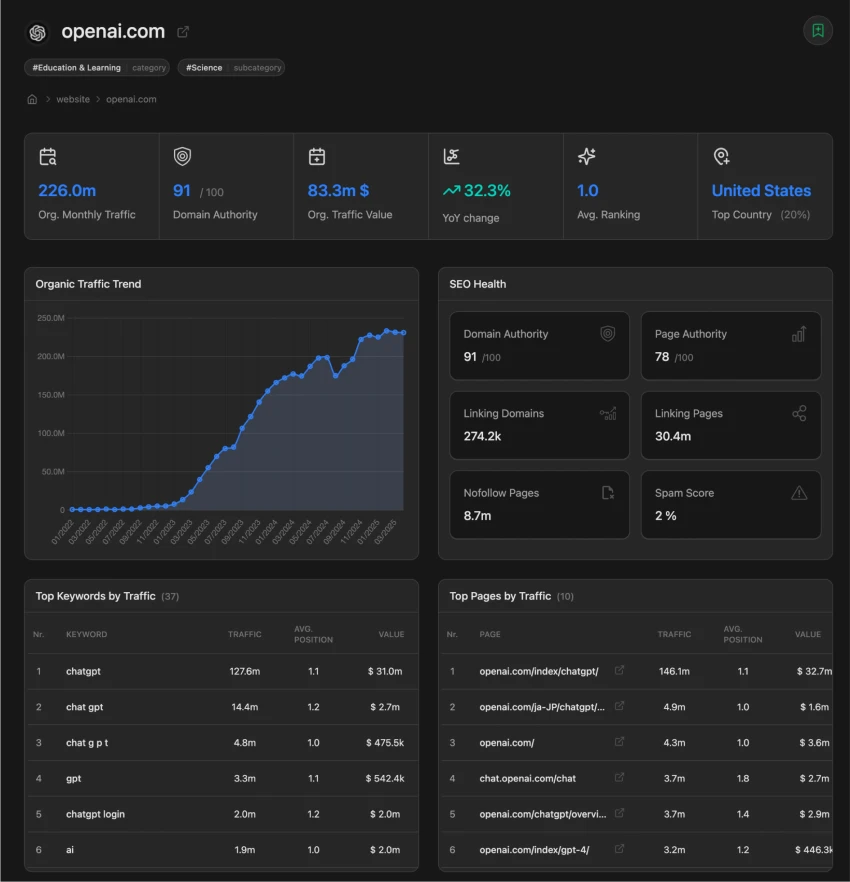Viewport: 850px width, 882px height.
Task: Open external link for openai.com/chatgpt/overvi... row
Action: pos(619,813)
